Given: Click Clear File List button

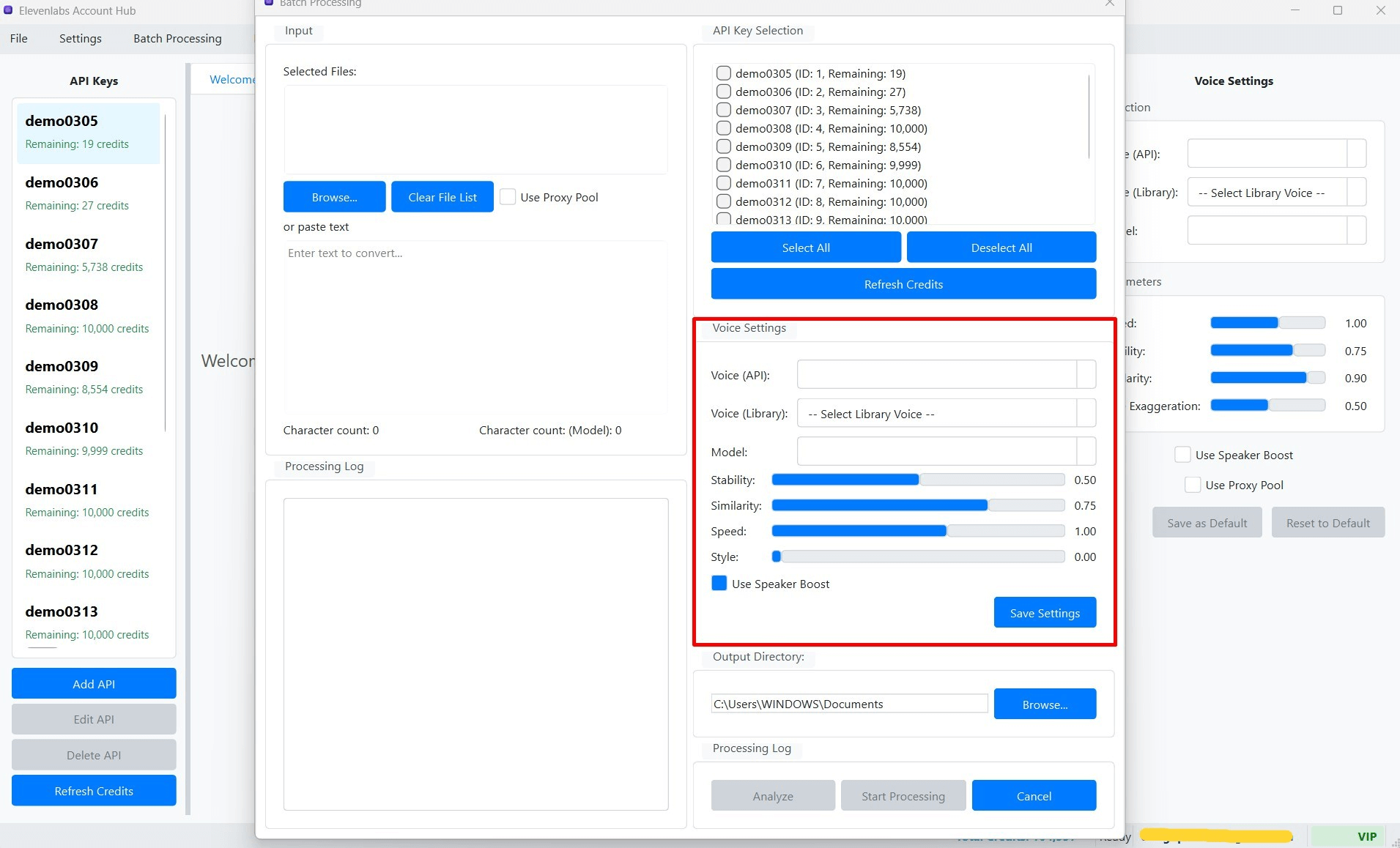Looking at the screenshot, I should (x=442, y=197).
